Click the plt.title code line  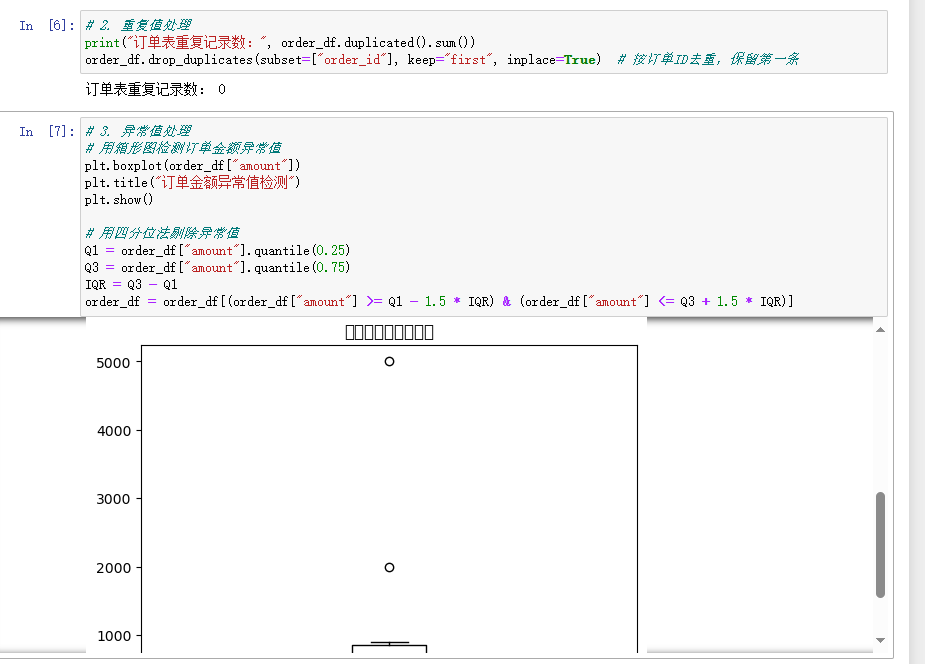point(192,183)
